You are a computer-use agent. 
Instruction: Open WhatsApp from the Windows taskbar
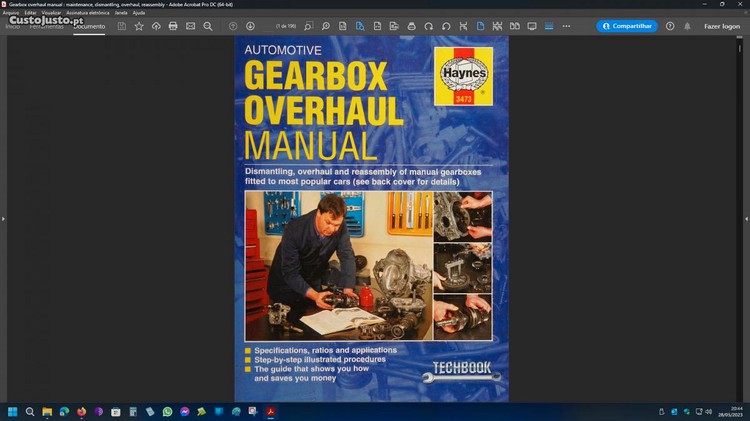[x=167, y=411]
